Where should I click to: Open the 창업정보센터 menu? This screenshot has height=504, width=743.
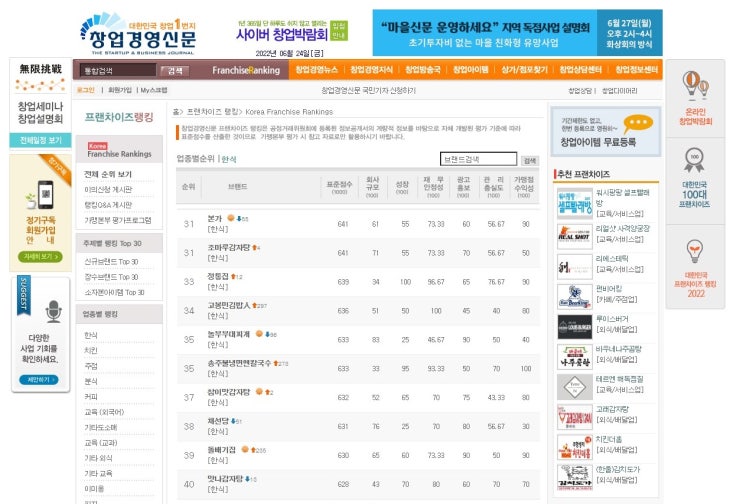(x=636, y=70)
